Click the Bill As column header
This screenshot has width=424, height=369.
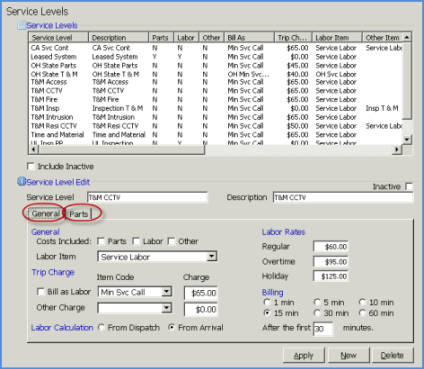tap(249, 37)
